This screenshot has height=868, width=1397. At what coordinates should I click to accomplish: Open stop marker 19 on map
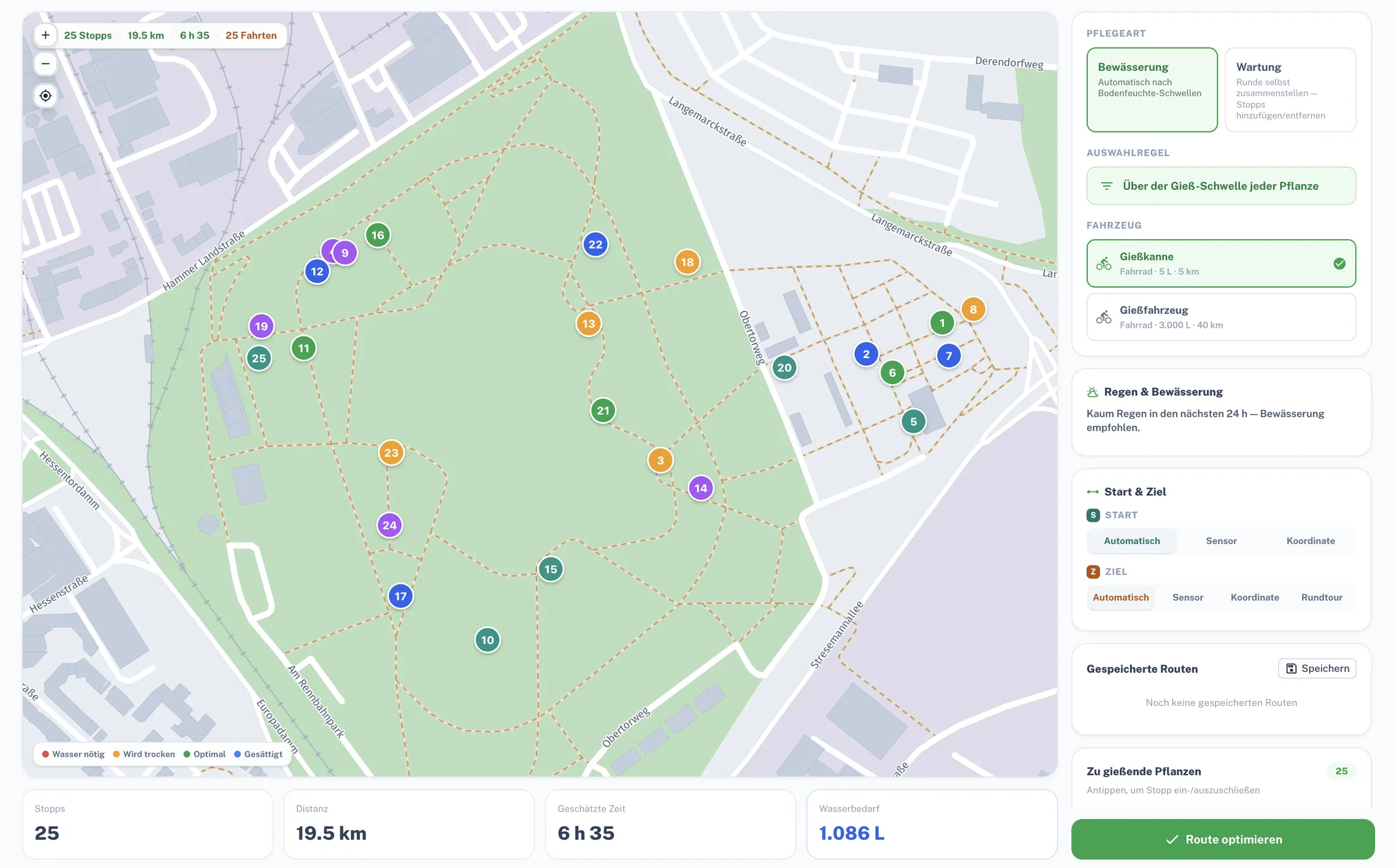pos(261,326)
